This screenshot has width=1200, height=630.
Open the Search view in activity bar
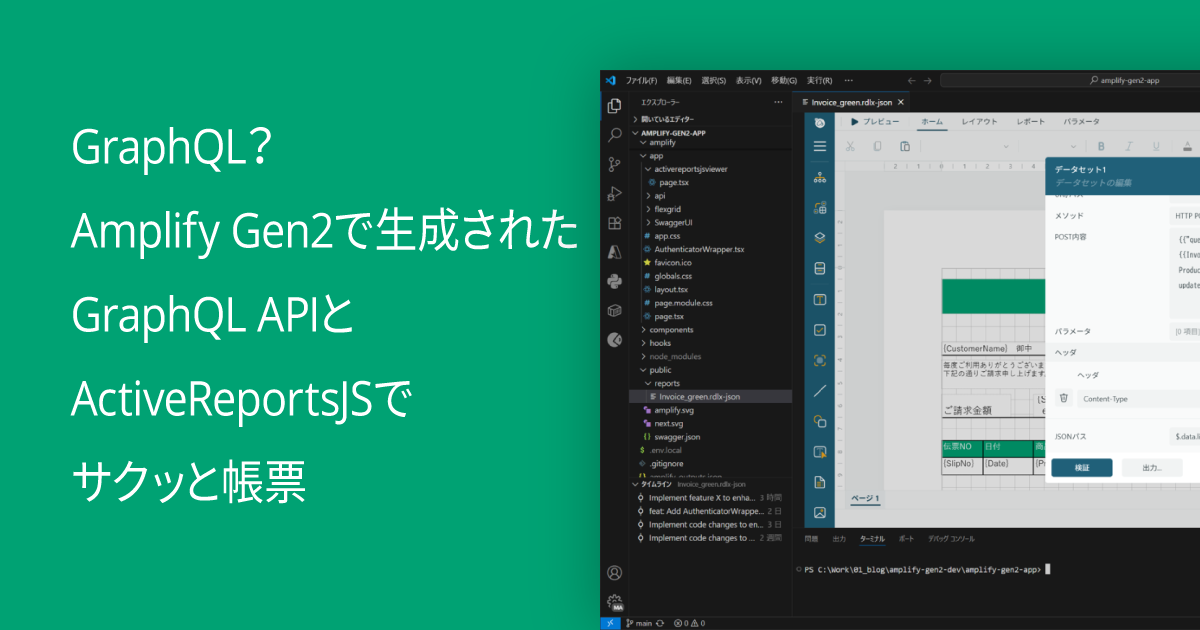click(x=615, y=134)
